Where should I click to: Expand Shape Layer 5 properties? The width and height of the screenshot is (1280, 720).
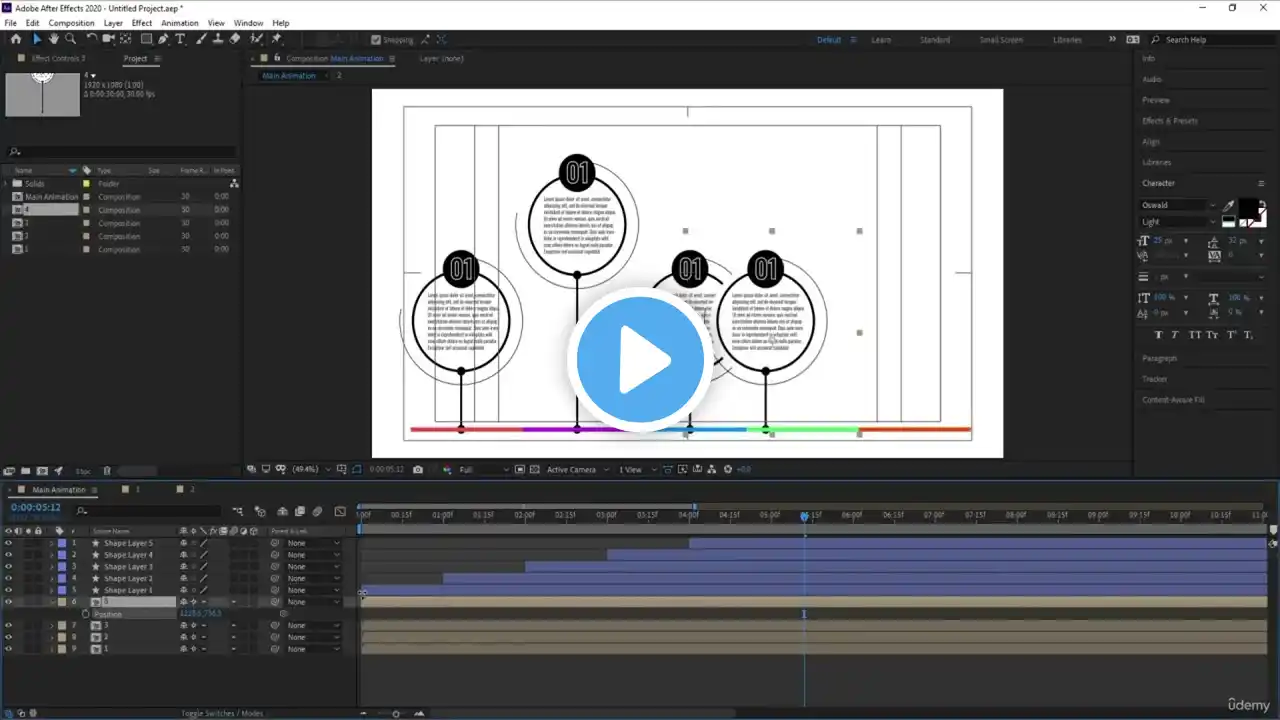(x=52, y=543)
